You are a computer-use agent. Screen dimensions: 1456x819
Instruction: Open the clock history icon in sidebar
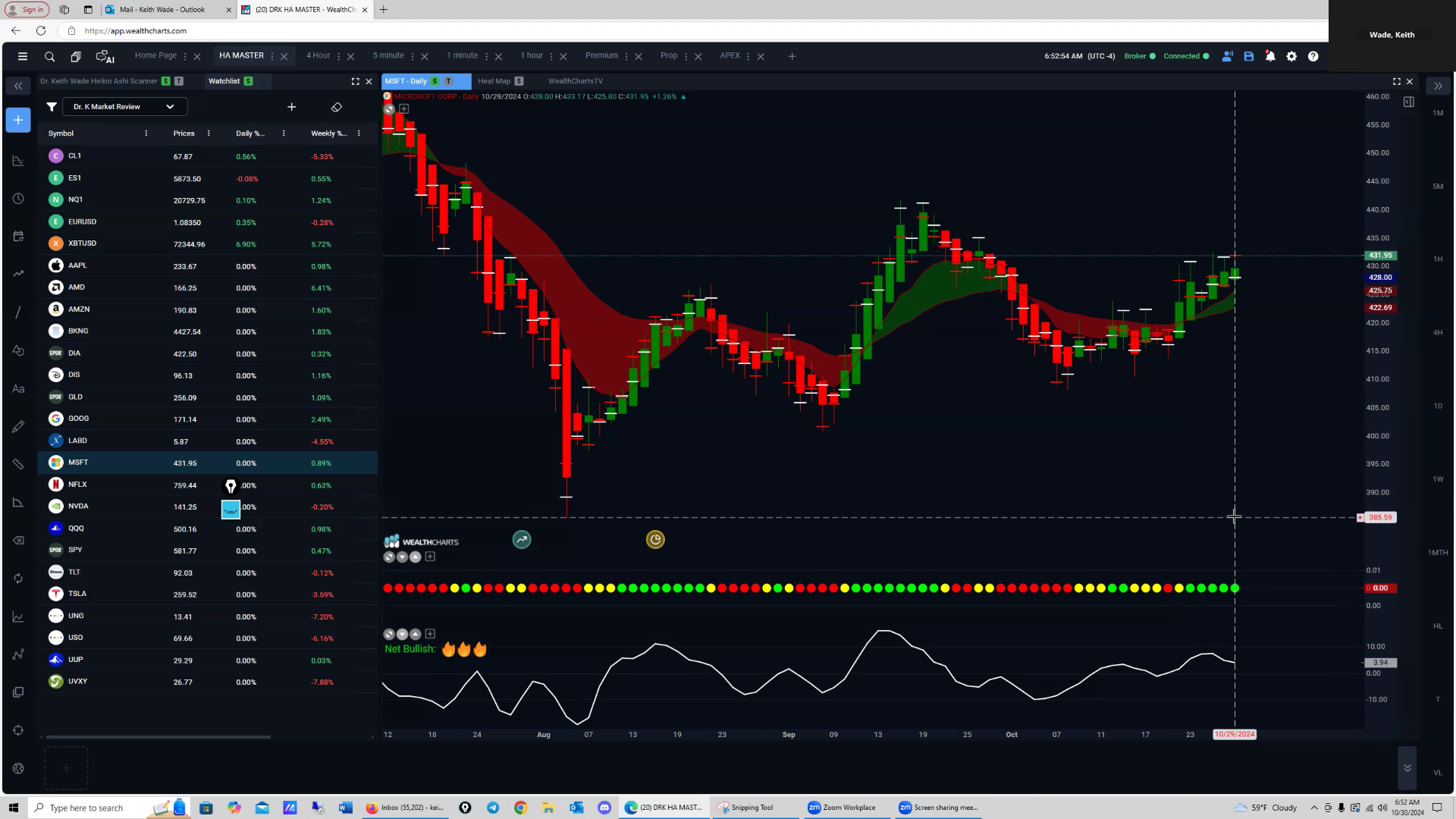(x=18, y=199)
